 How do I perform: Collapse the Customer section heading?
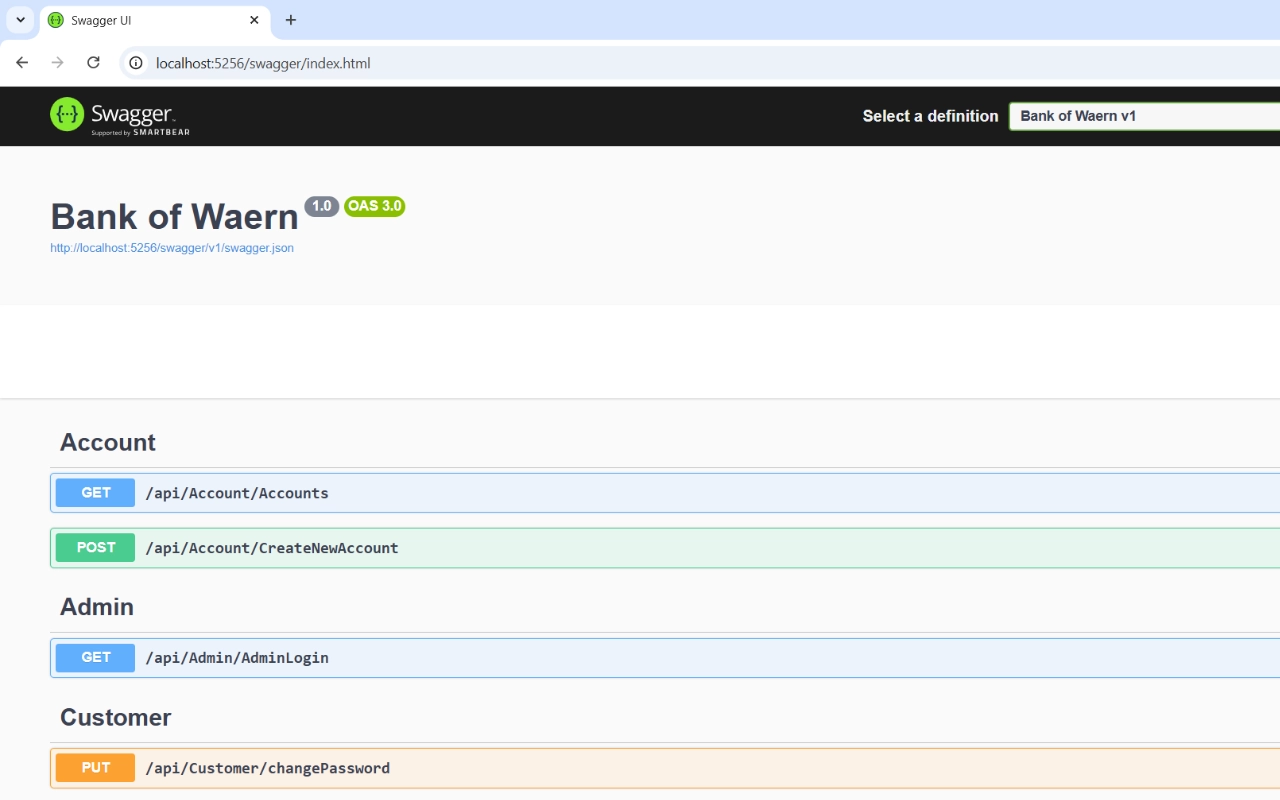point(115,717)
